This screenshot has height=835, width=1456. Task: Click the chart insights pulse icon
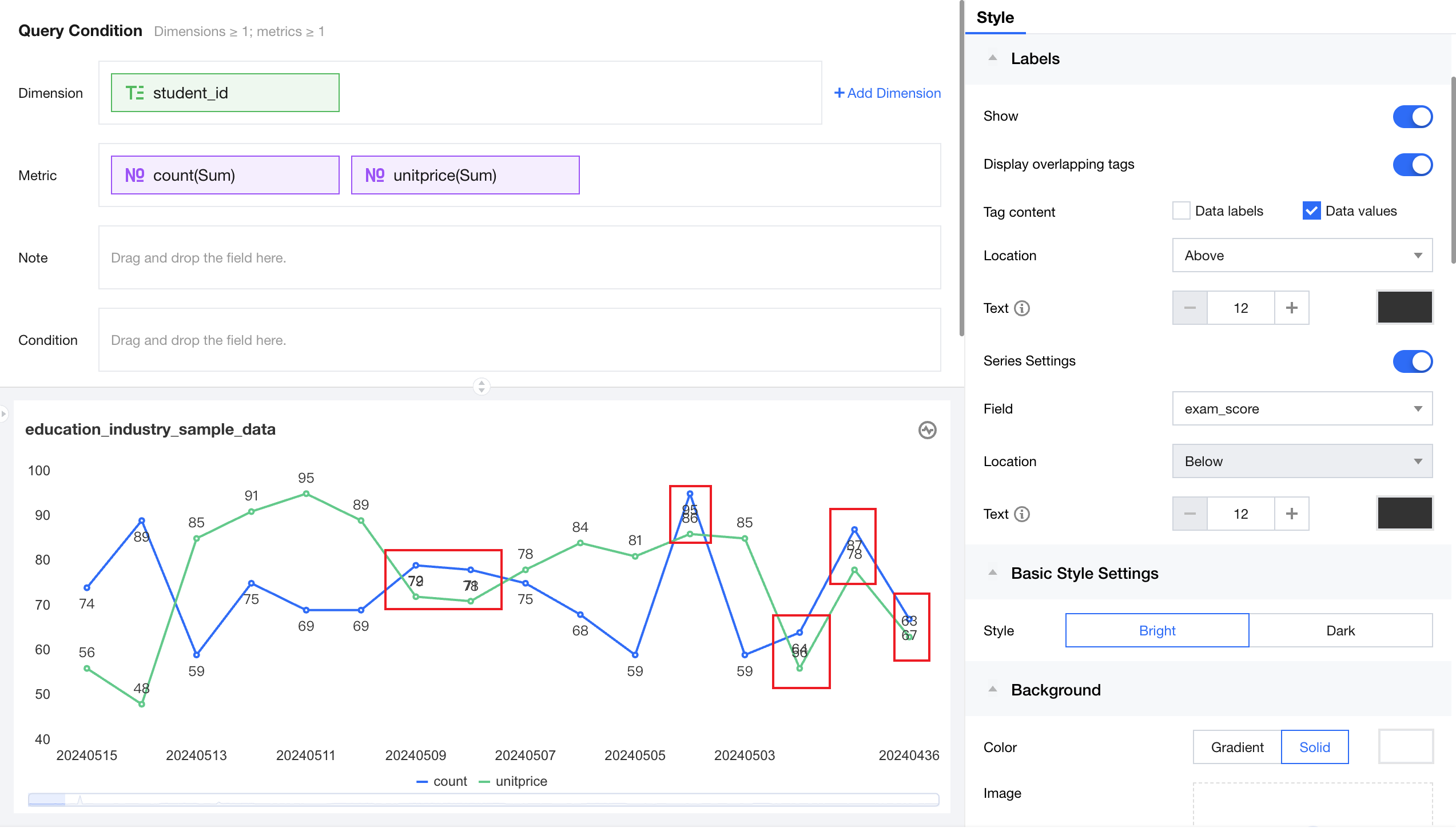coord(926,430)
